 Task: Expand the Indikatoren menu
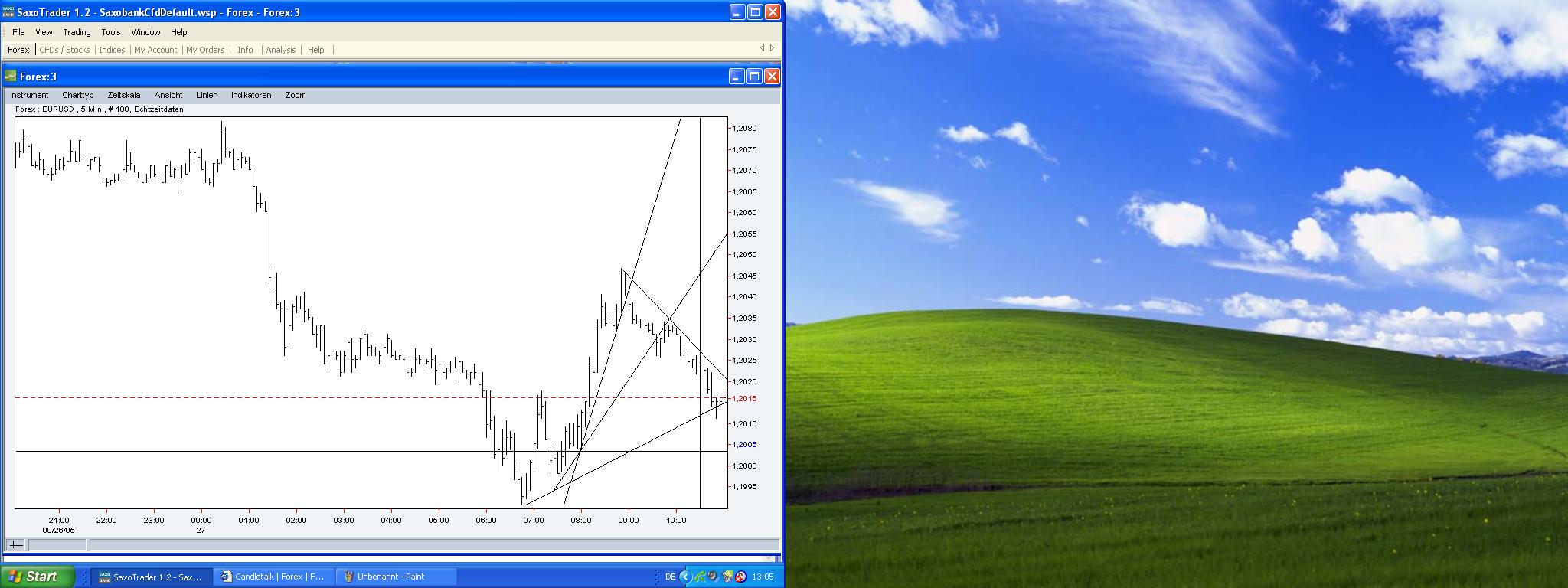point(251,95)
